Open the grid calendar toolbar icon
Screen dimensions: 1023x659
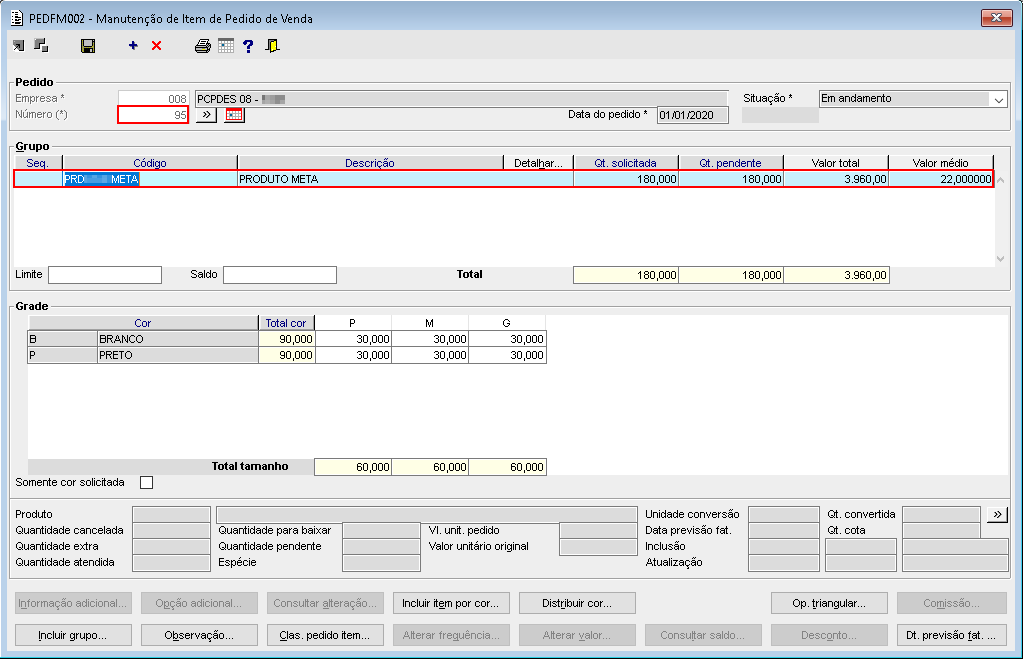coord(226,46)
